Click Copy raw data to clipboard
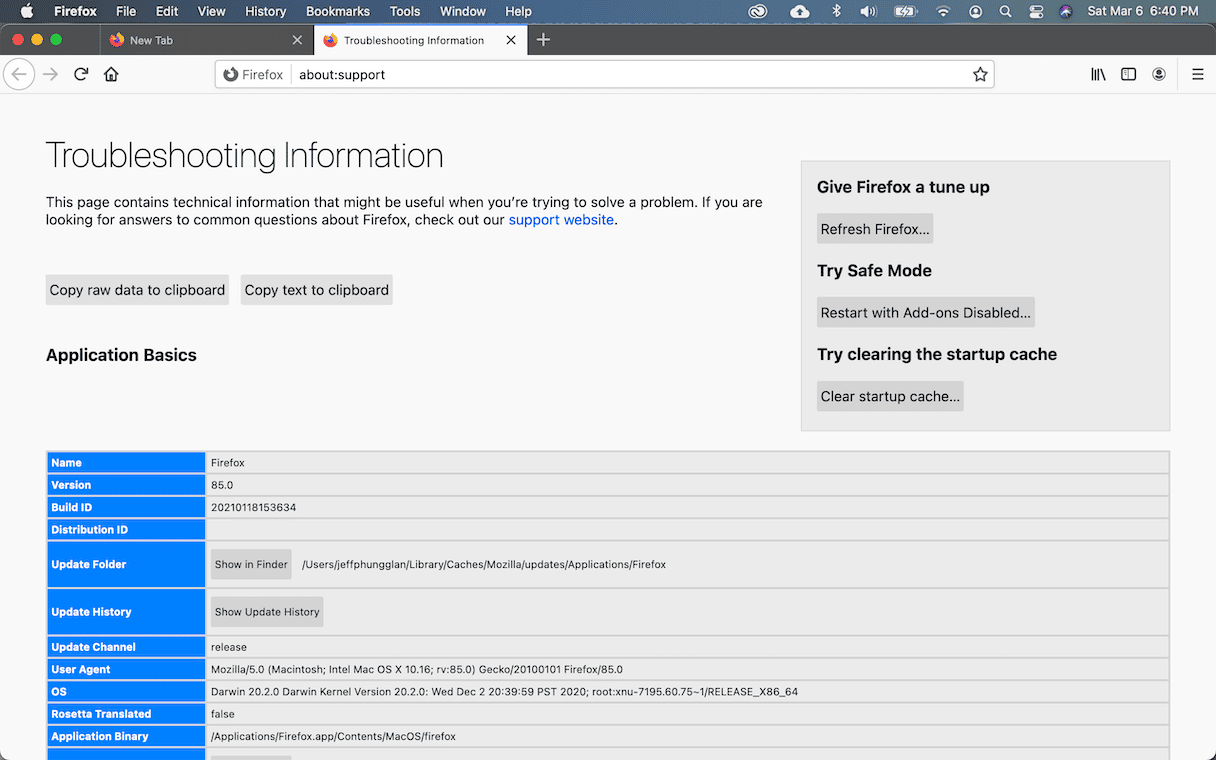 [x=137, y=290]
